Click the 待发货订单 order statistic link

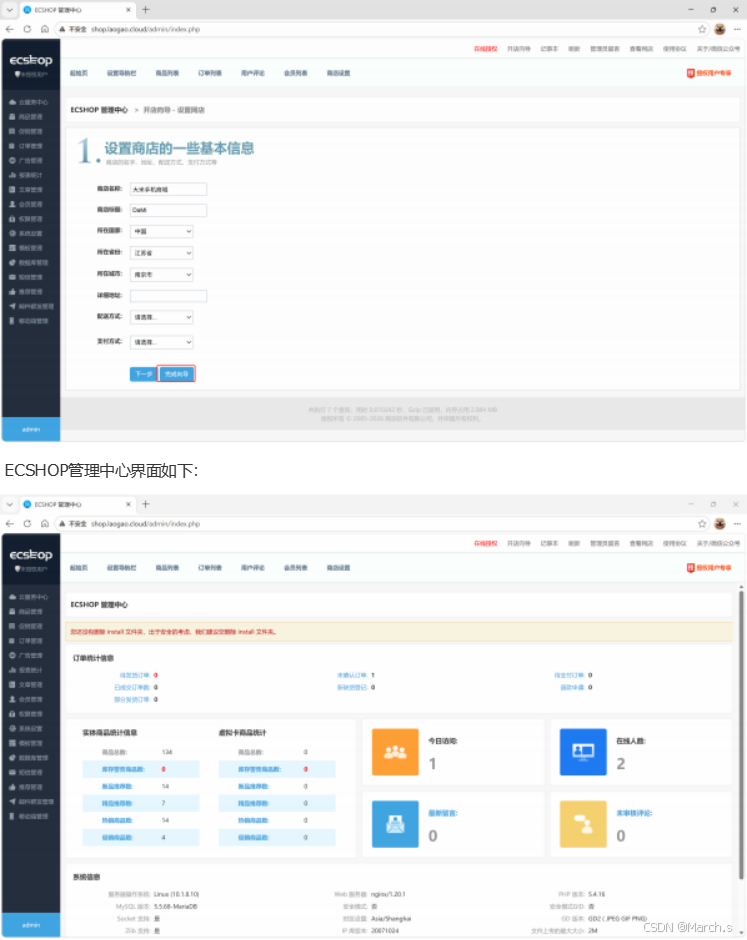point(134,676)
